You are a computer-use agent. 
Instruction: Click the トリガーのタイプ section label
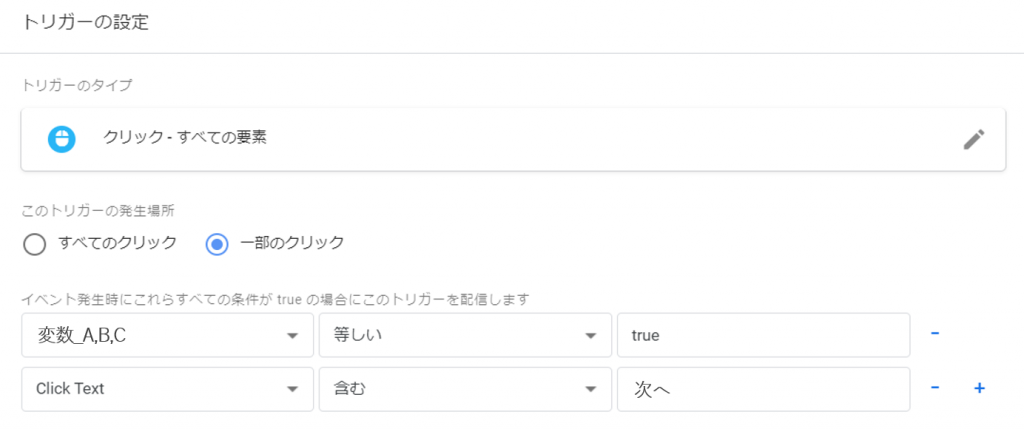(x=76, y=86)
